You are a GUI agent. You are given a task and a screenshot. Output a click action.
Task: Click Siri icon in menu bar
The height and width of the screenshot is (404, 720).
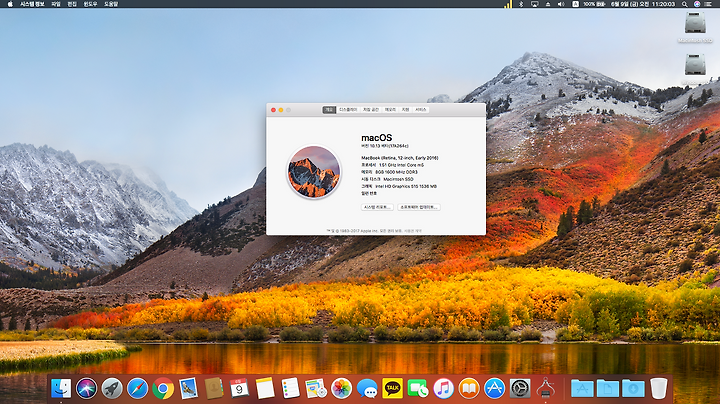tap(697, 4)
